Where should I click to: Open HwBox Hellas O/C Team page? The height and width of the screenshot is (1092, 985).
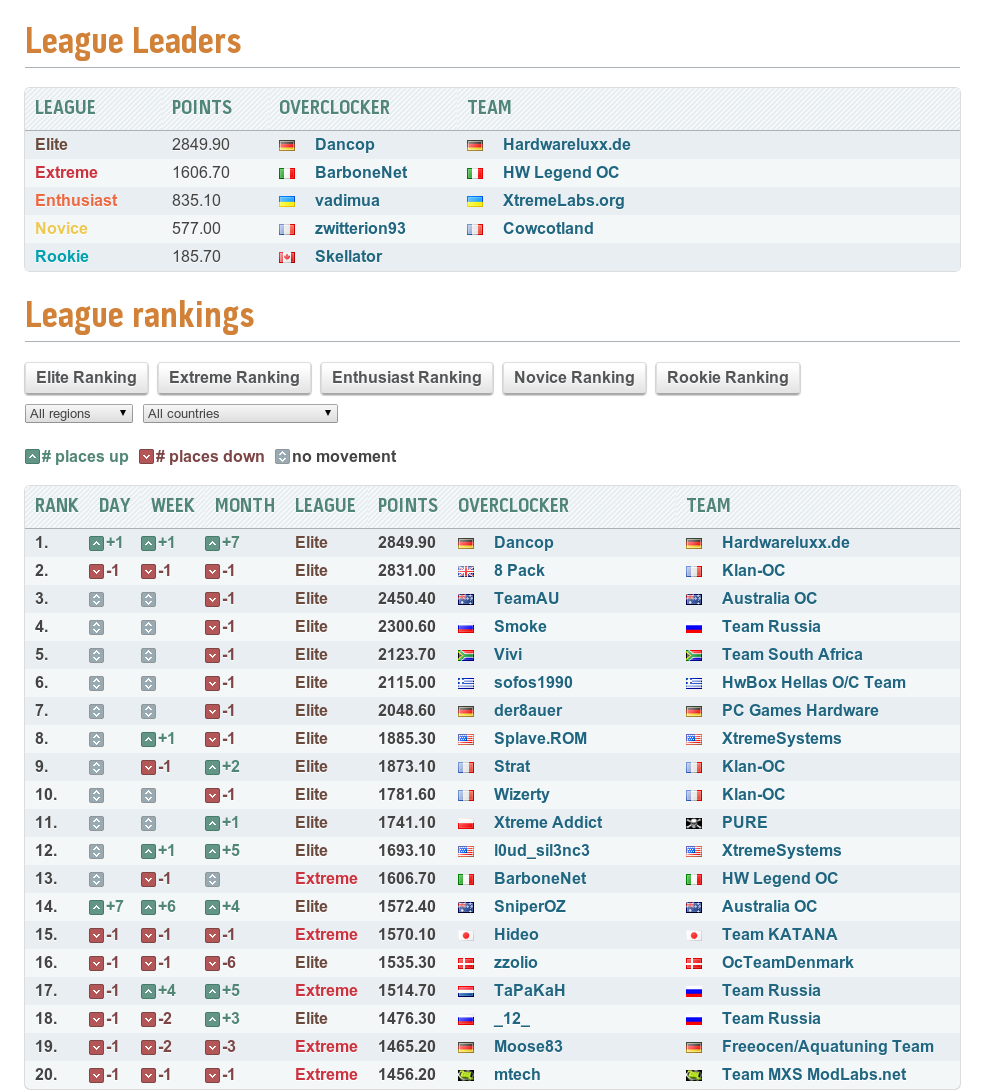(814, 682)
